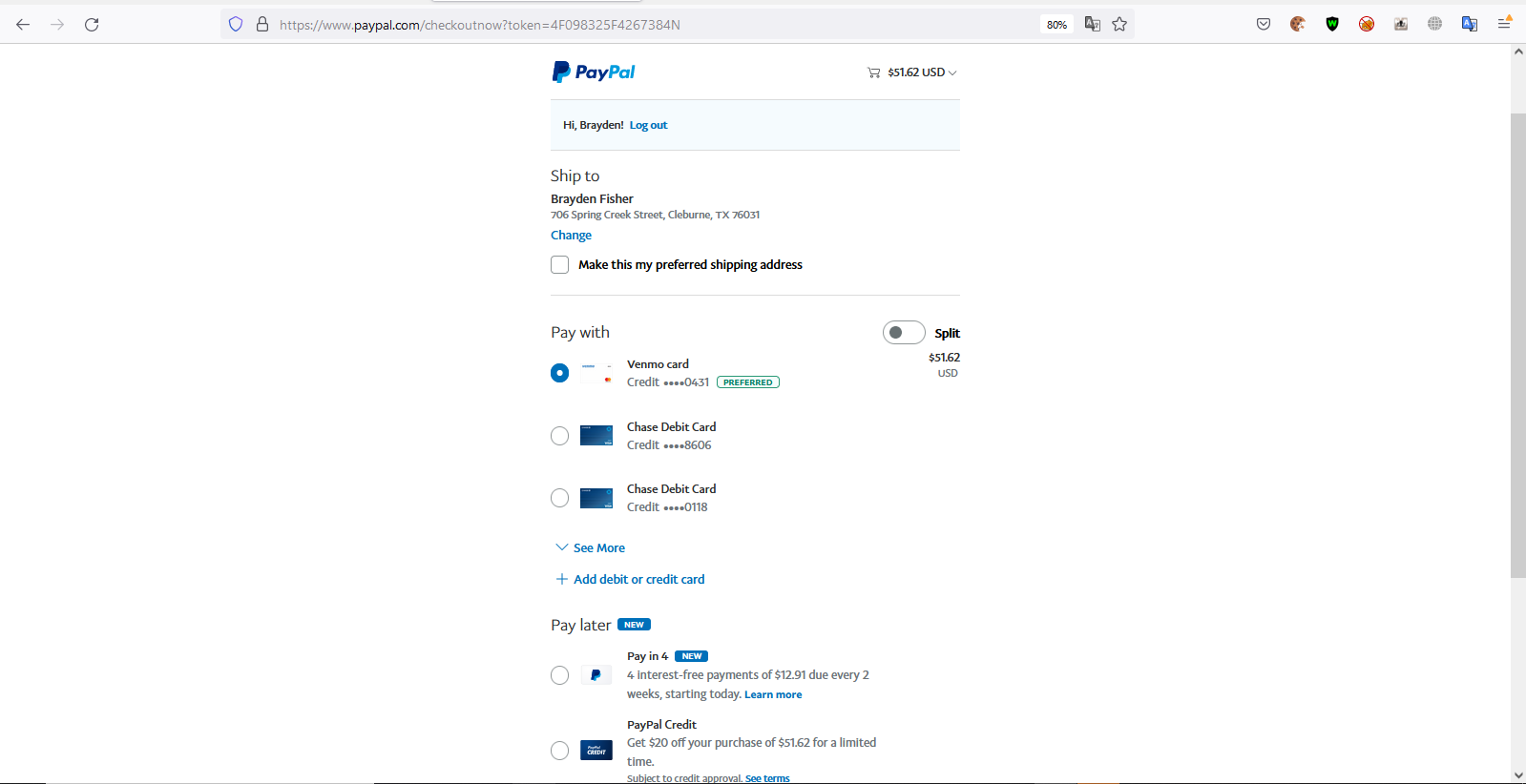Select the PayPal Credit option
Image resolution: width=1526 pixels, height=784 pixels.
point(560,751)
